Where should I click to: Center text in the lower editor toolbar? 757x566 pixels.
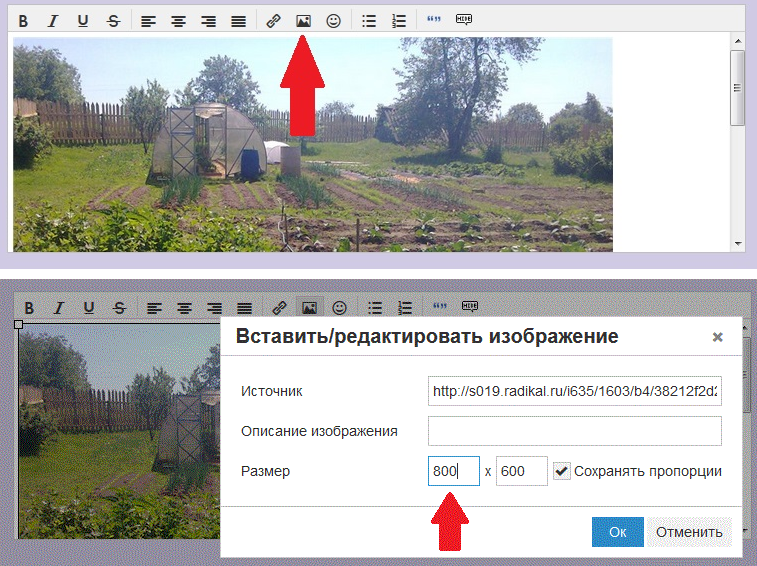184,308
